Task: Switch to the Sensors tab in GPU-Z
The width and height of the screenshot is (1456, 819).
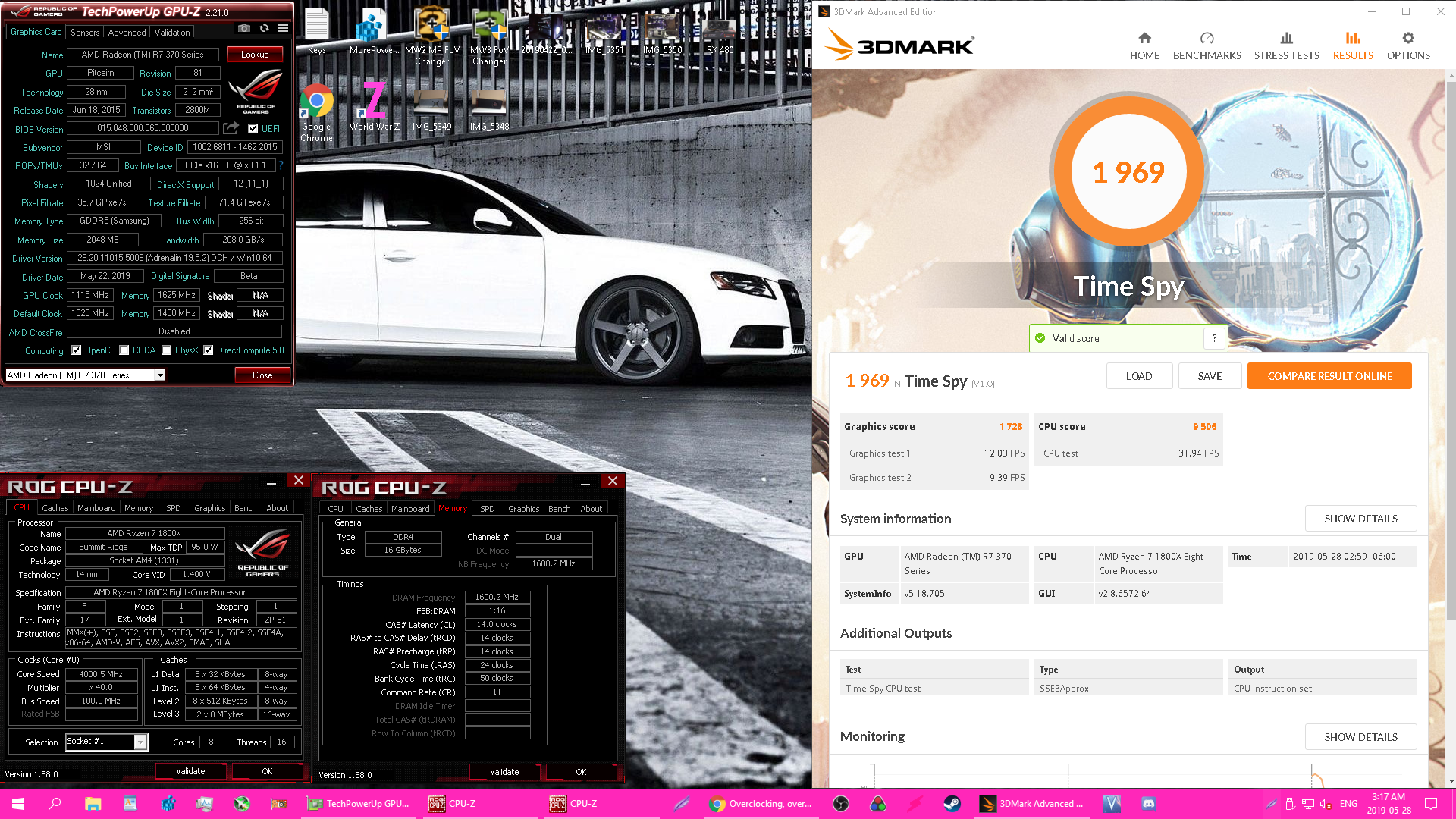Action: pos(85,33)
